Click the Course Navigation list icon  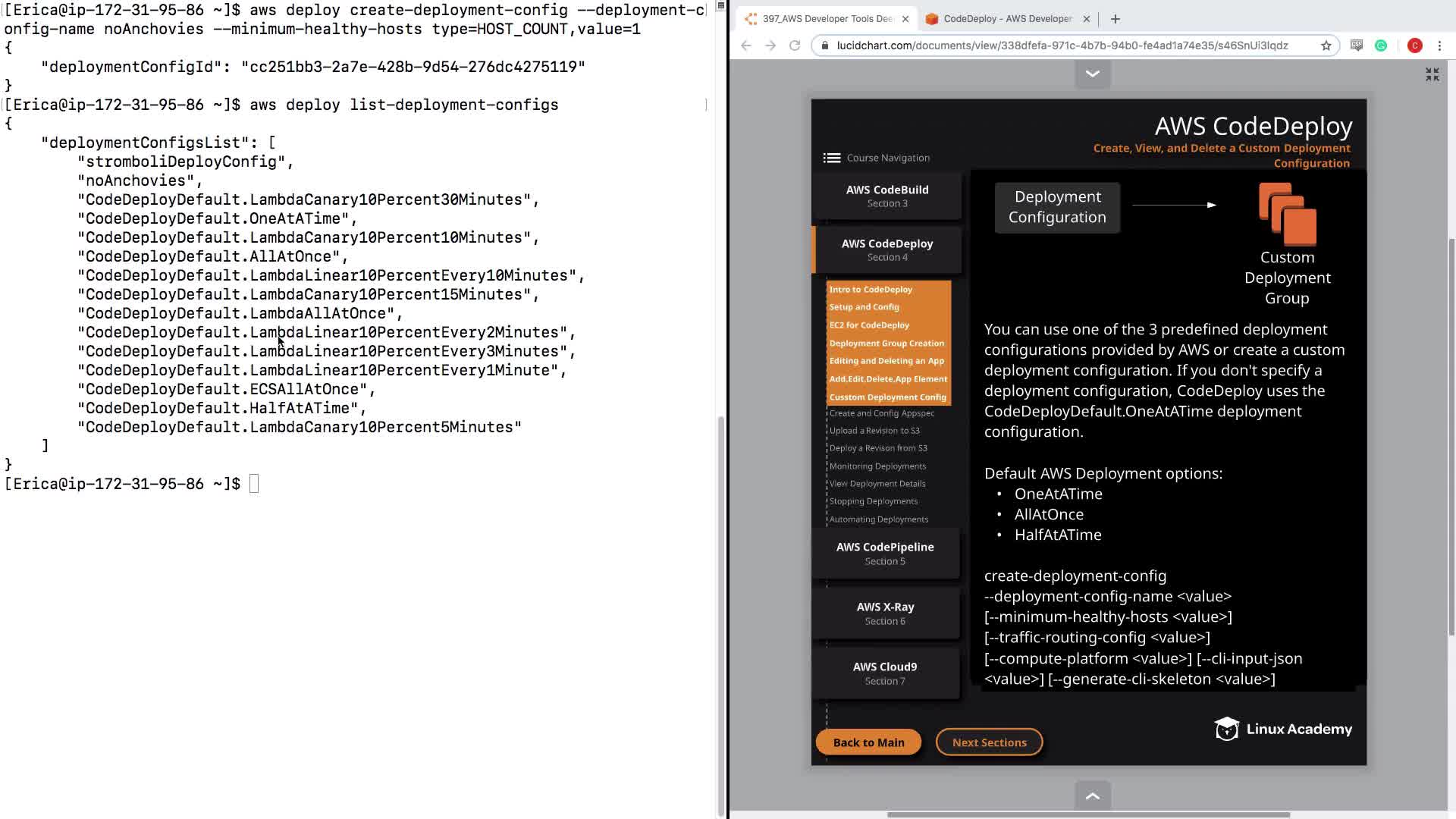[x=832, y=158]
